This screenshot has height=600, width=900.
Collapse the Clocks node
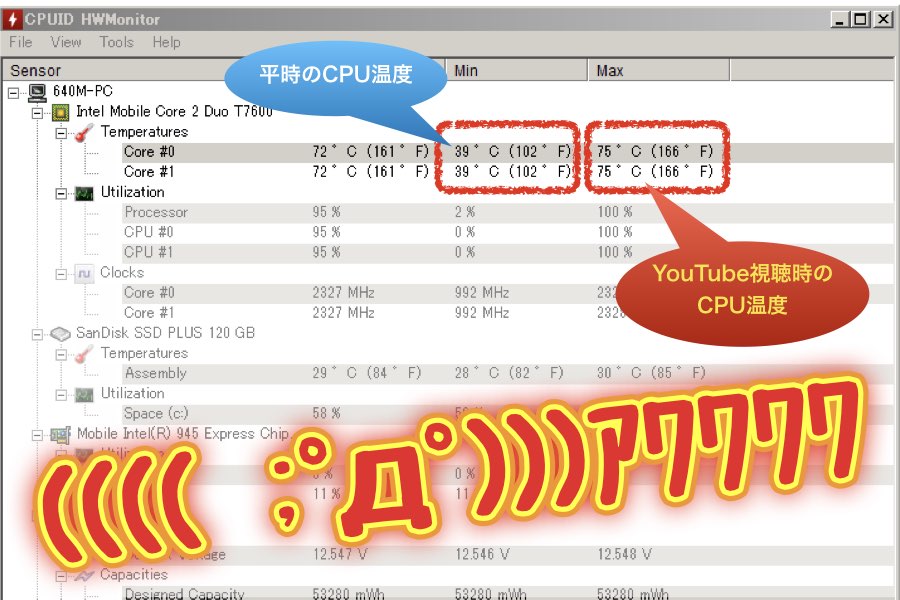pos(61,274)
